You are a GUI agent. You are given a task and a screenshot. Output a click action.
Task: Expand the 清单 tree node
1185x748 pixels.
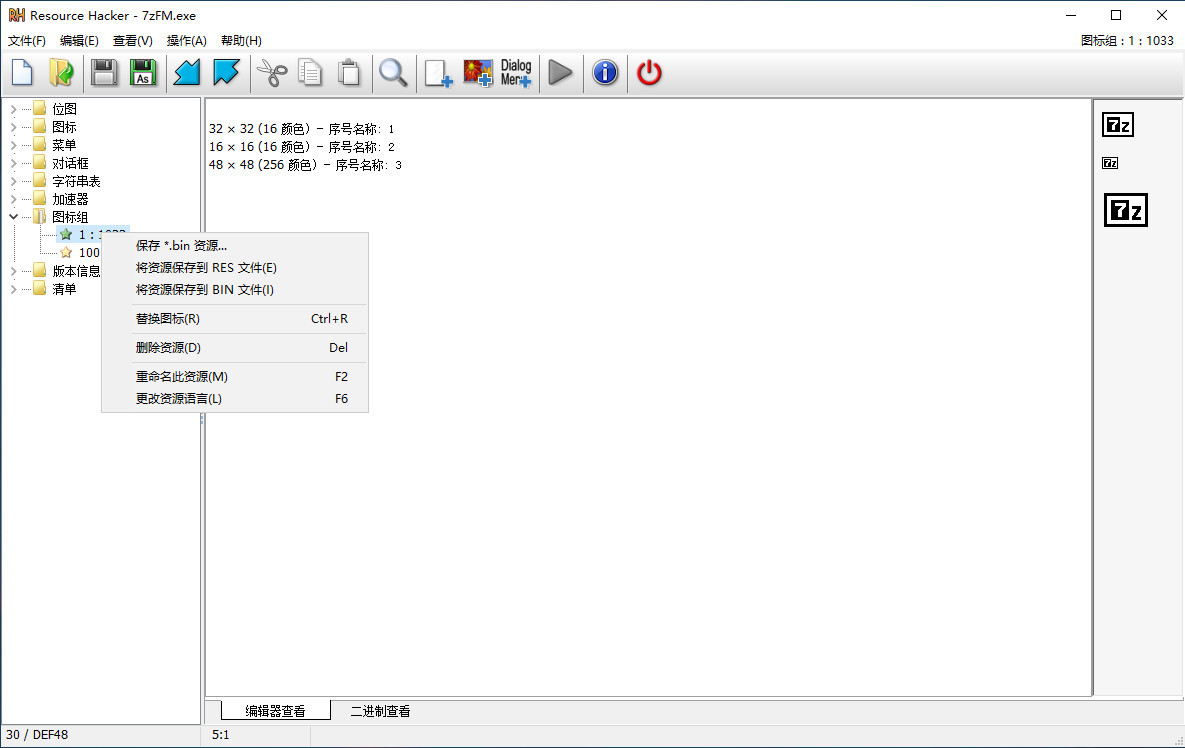pos(13,289)
